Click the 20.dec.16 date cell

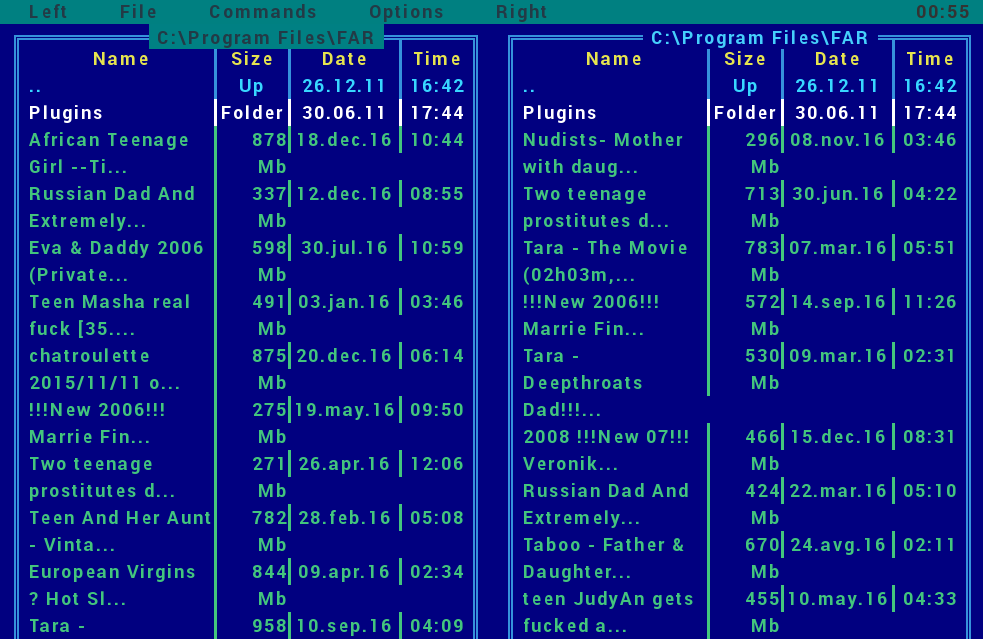[344, 356]
